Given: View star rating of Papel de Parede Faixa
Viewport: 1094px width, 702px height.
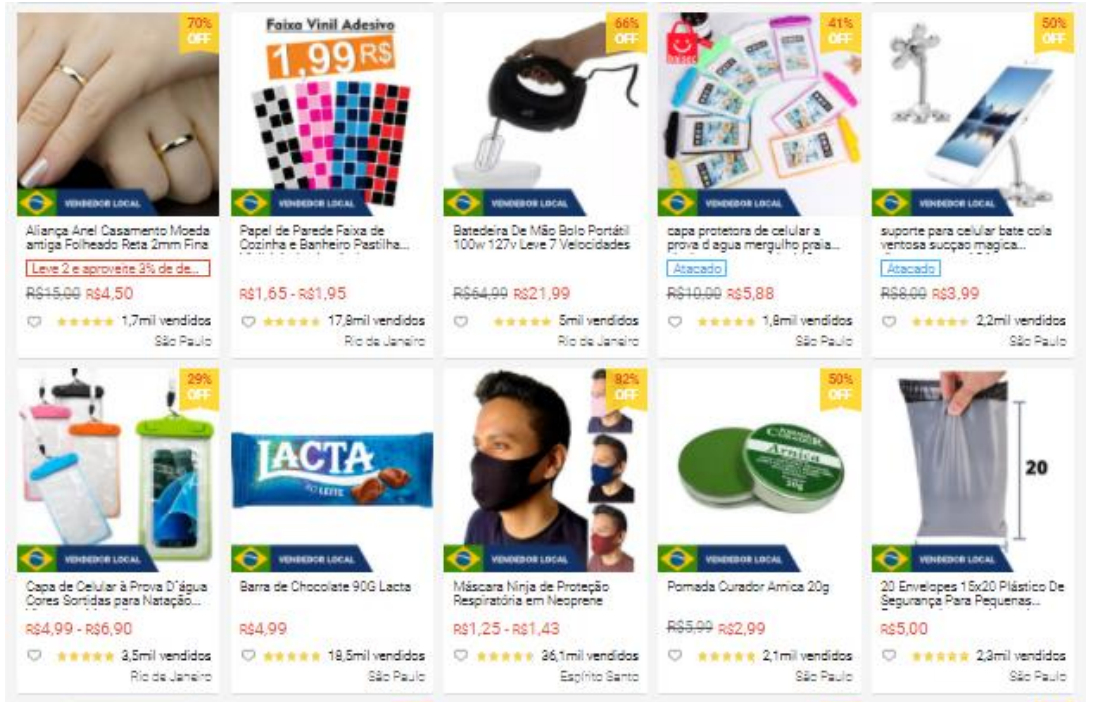Looking at the screenshot, I should pos(291,322).
